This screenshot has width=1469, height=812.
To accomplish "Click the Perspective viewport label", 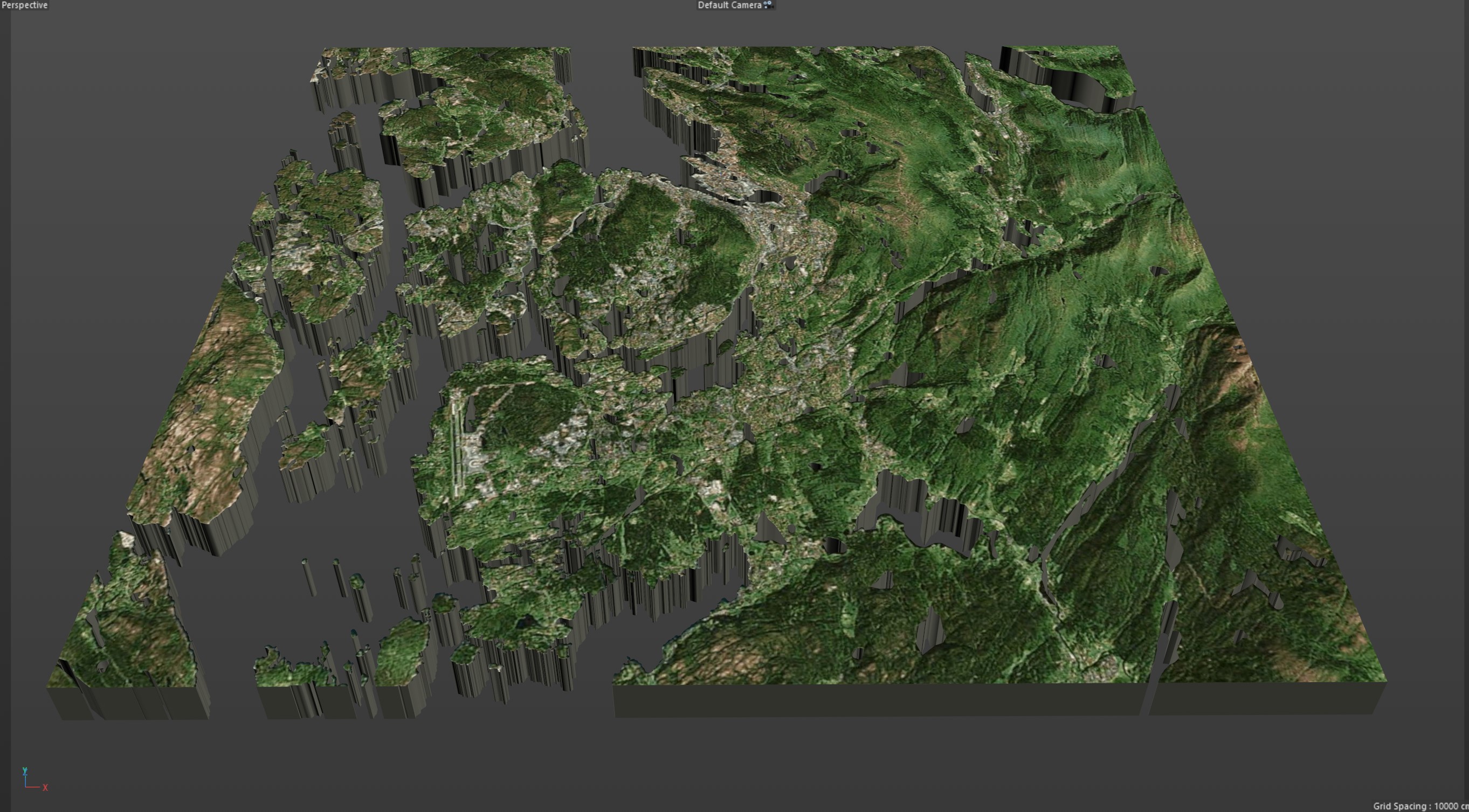I will tap(24, 5).
